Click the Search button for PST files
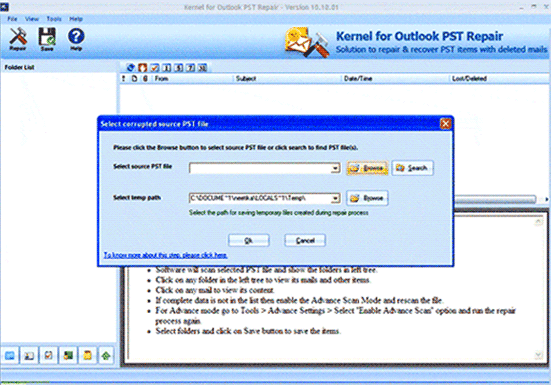 tap(412, 168)
